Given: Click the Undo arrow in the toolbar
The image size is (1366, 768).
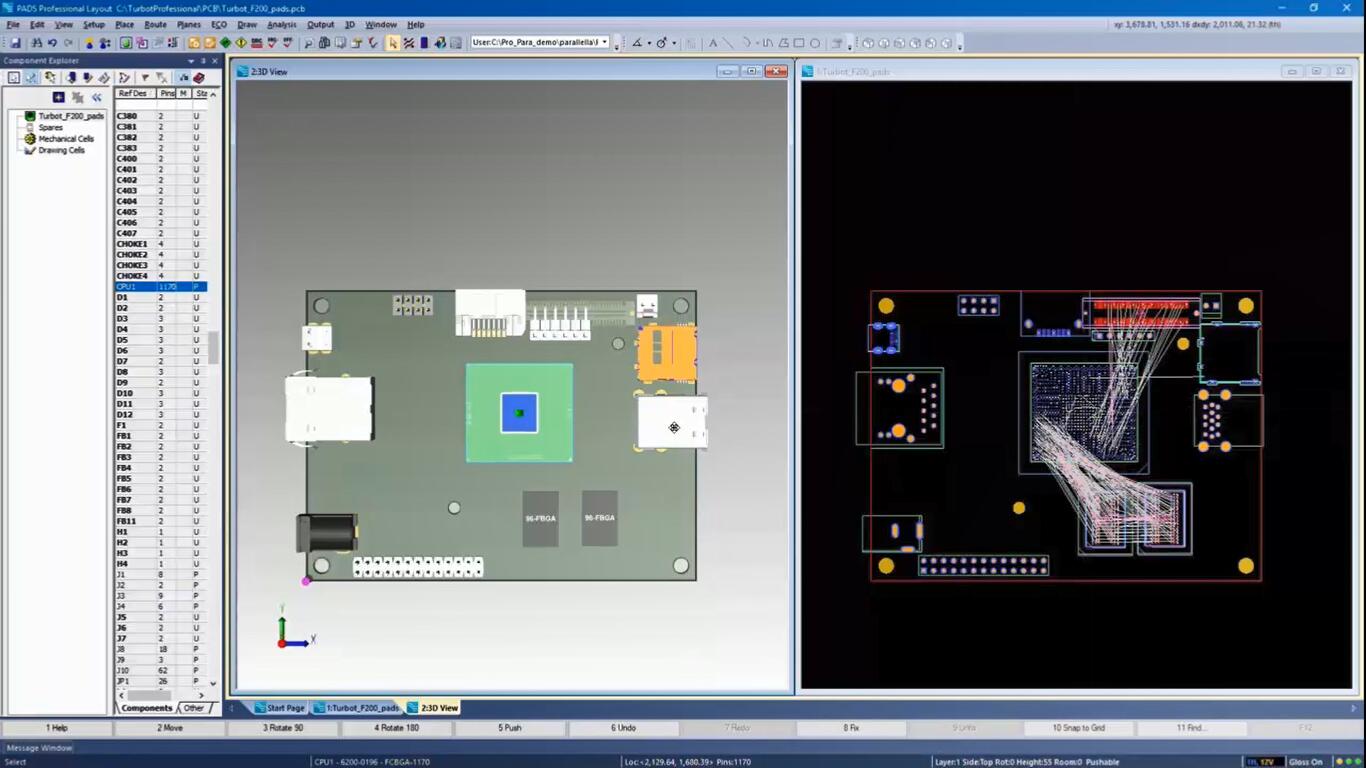Looking at the screenshot, I should tap(52, 43).
